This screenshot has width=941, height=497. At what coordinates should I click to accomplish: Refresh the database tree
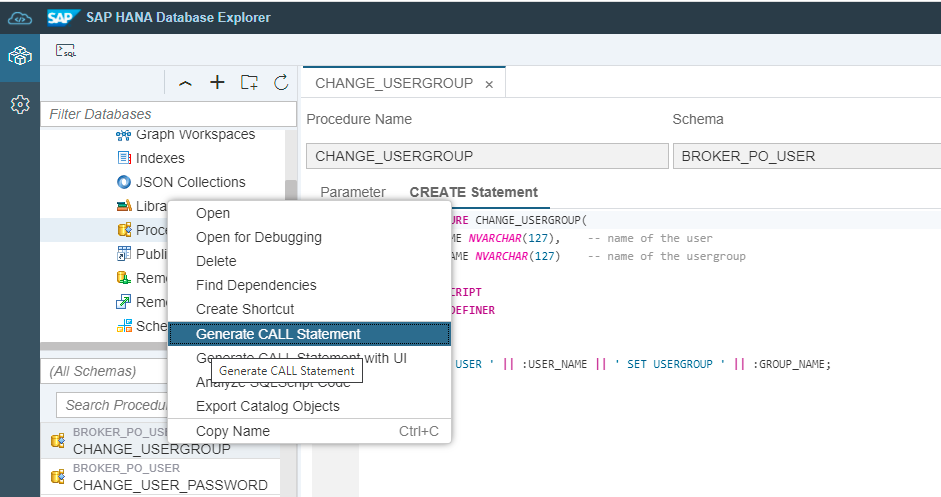[x=281, y=82]
